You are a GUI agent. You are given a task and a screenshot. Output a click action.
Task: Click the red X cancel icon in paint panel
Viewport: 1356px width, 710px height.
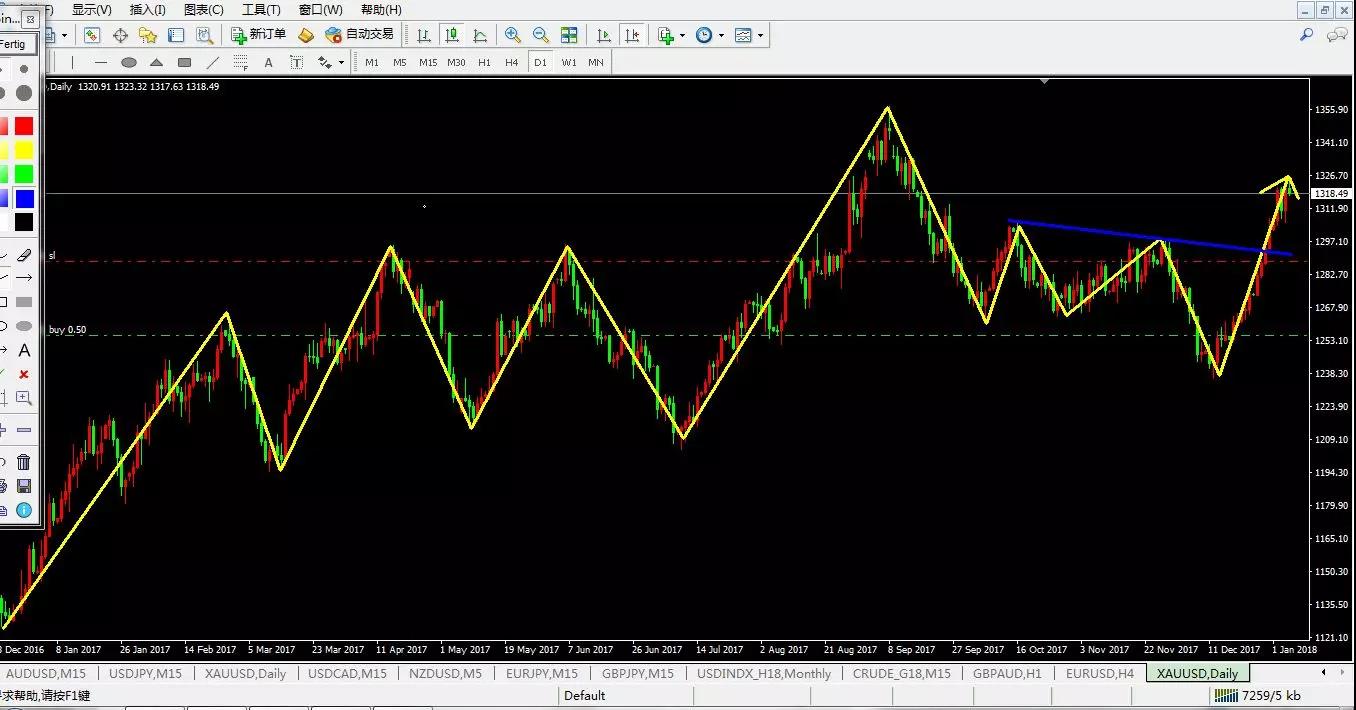24,374
